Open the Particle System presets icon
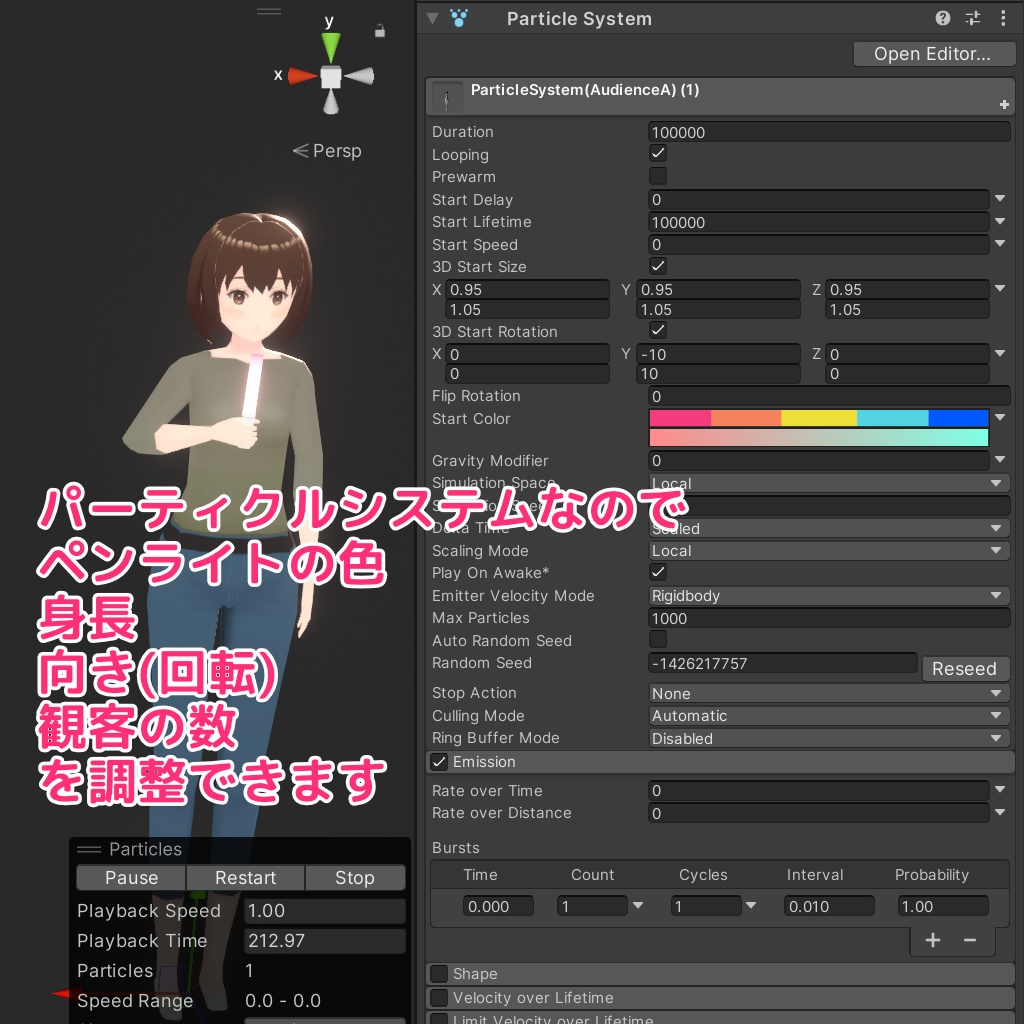 pos(971,18)
